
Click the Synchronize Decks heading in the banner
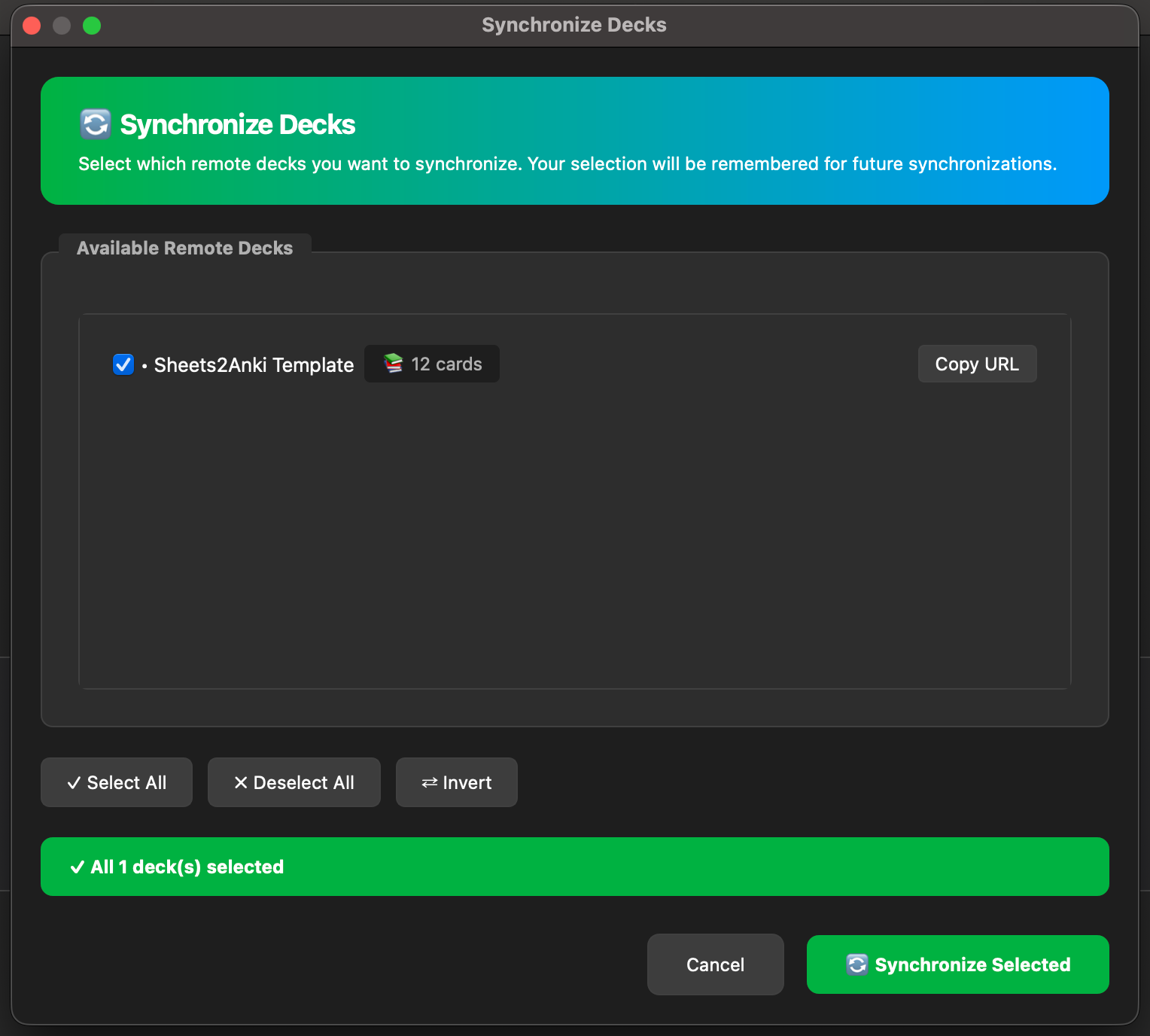pyautogui.click(x=237, y=125)
